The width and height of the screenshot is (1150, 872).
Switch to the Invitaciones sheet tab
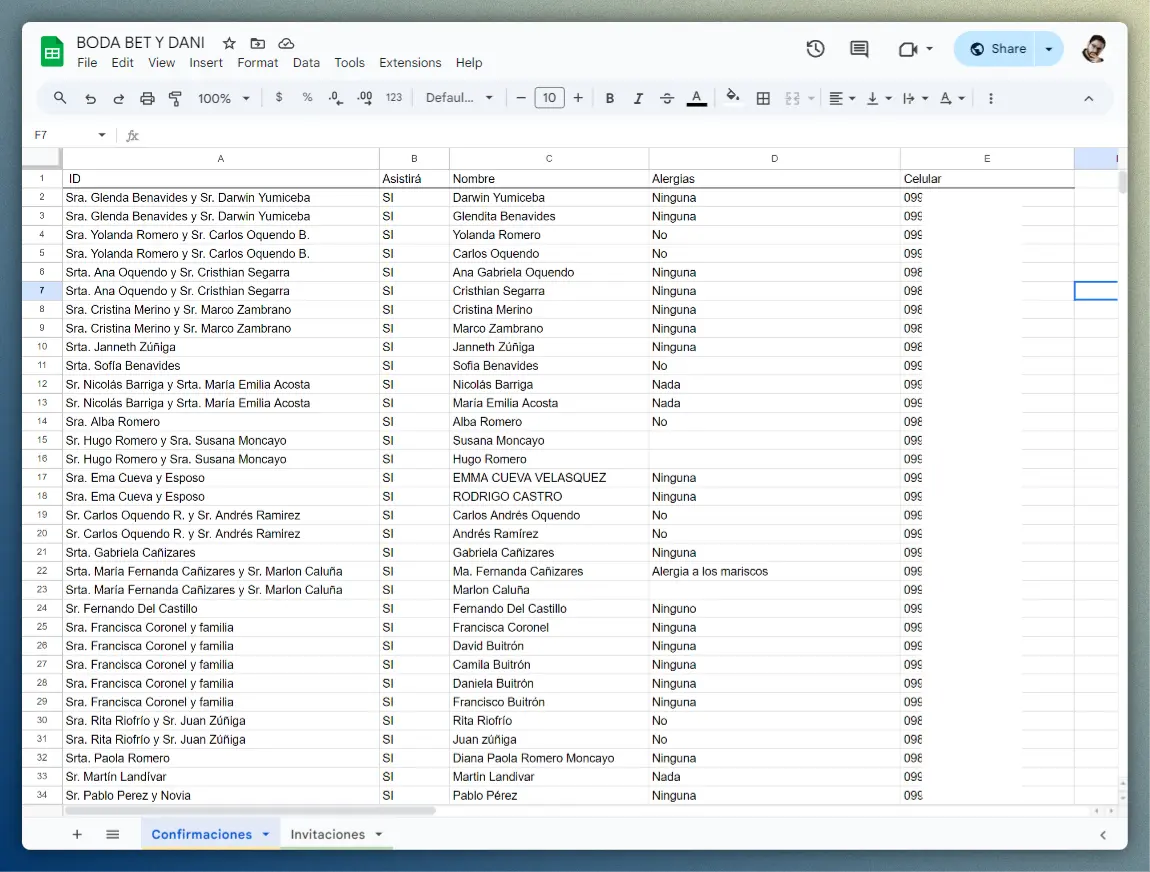[328, 834]
